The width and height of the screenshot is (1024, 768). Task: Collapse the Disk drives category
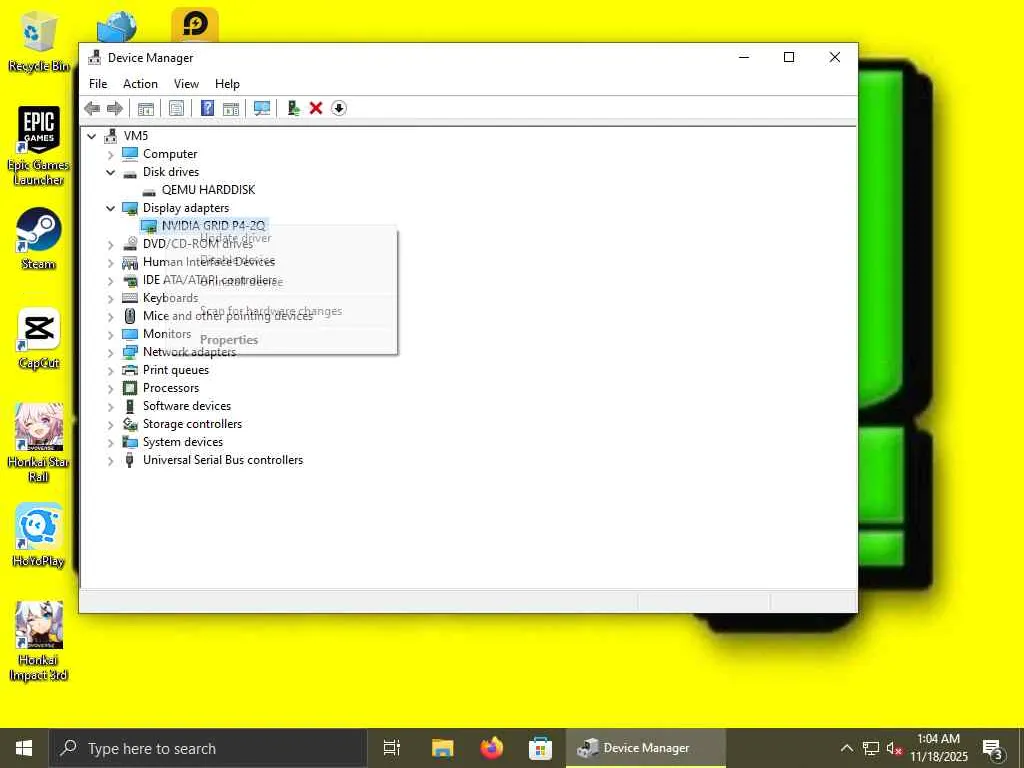pyautogui.click(x=110, y=172)
